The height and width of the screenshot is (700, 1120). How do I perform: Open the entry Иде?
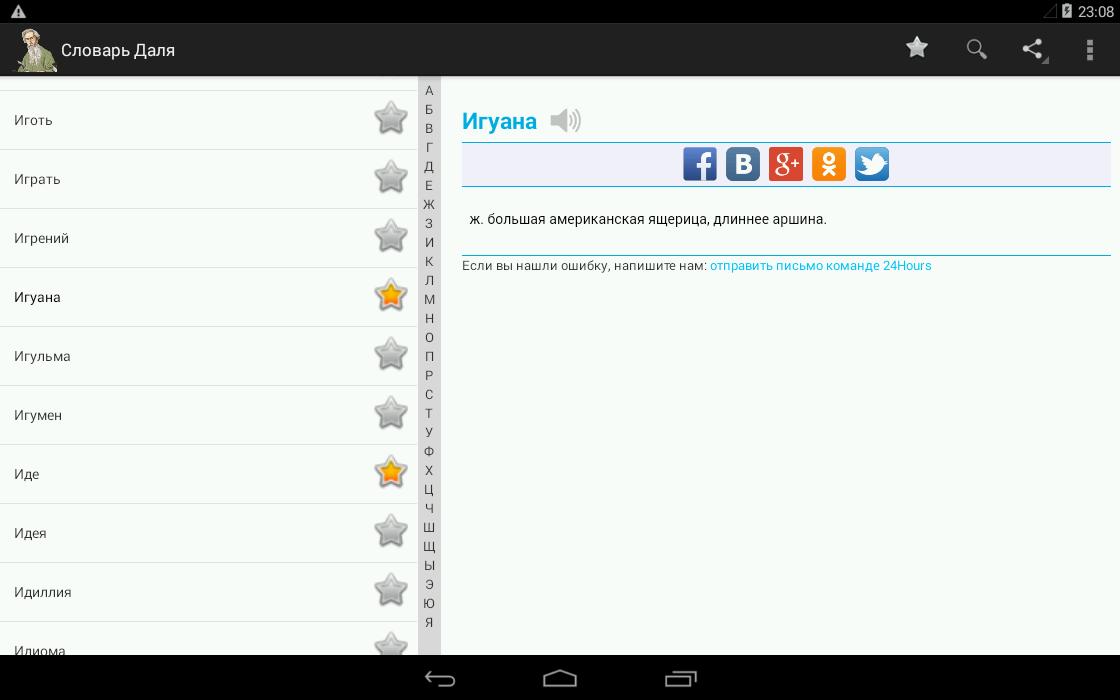(209, 474)
